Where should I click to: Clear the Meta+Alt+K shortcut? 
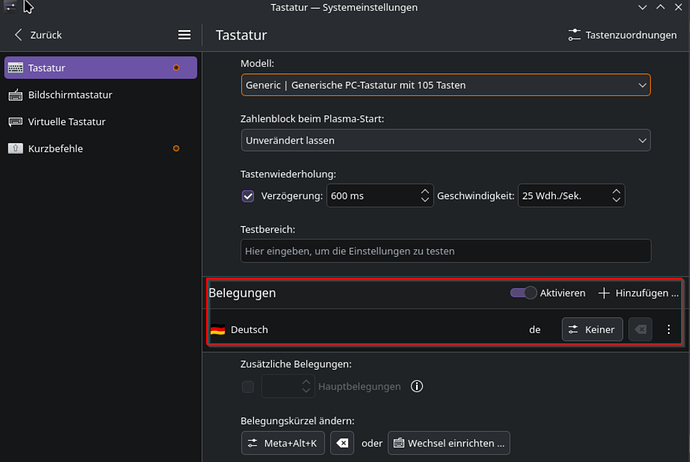(x=342, y=443)
